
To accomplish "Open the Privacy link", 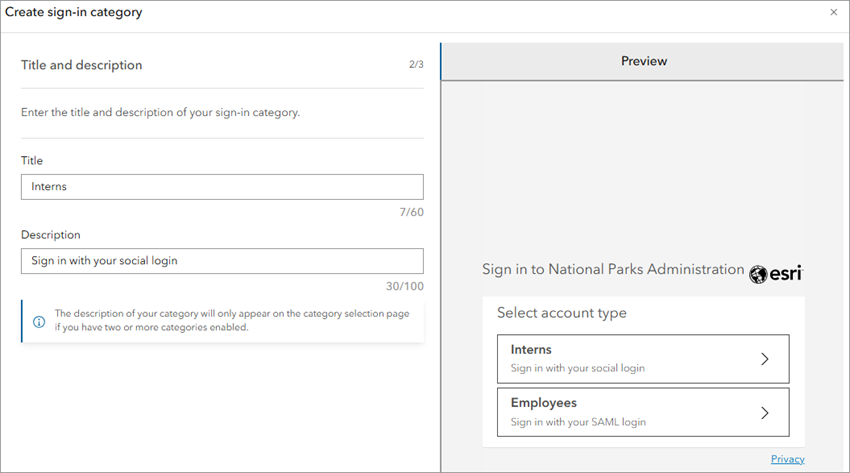I will [x=787, y=459].
